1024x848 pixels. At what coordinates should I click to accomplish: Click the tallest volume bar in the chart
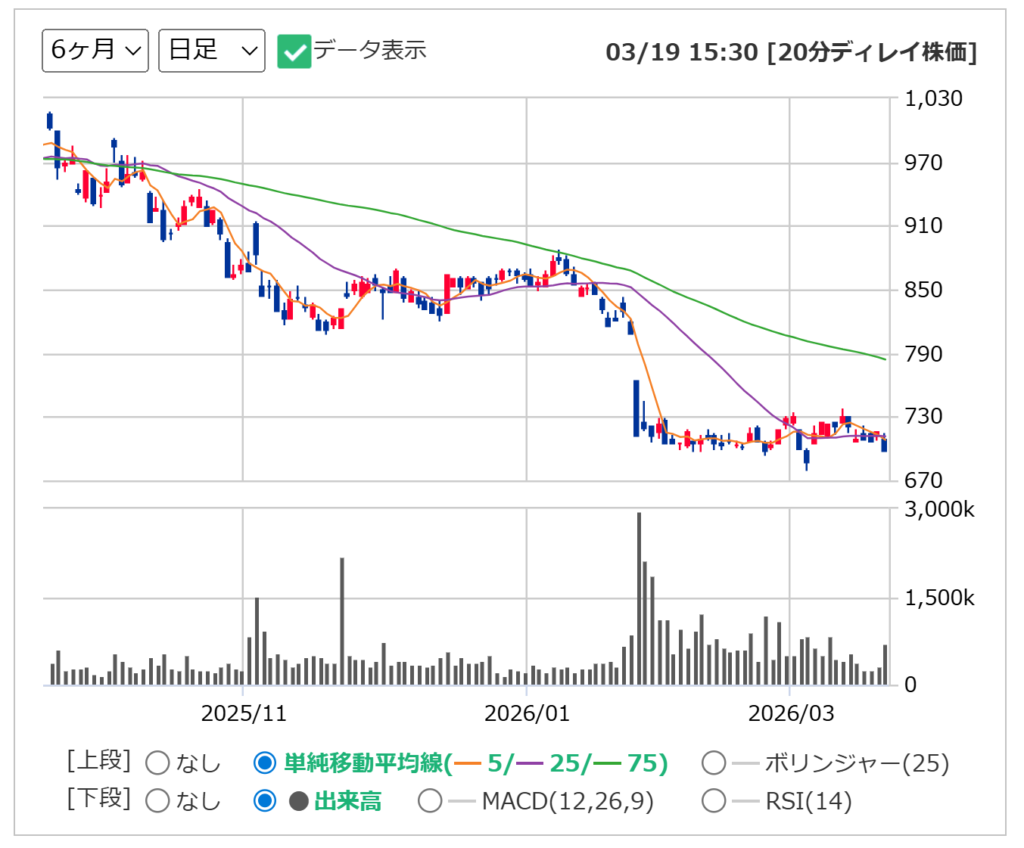pos(639,598)
